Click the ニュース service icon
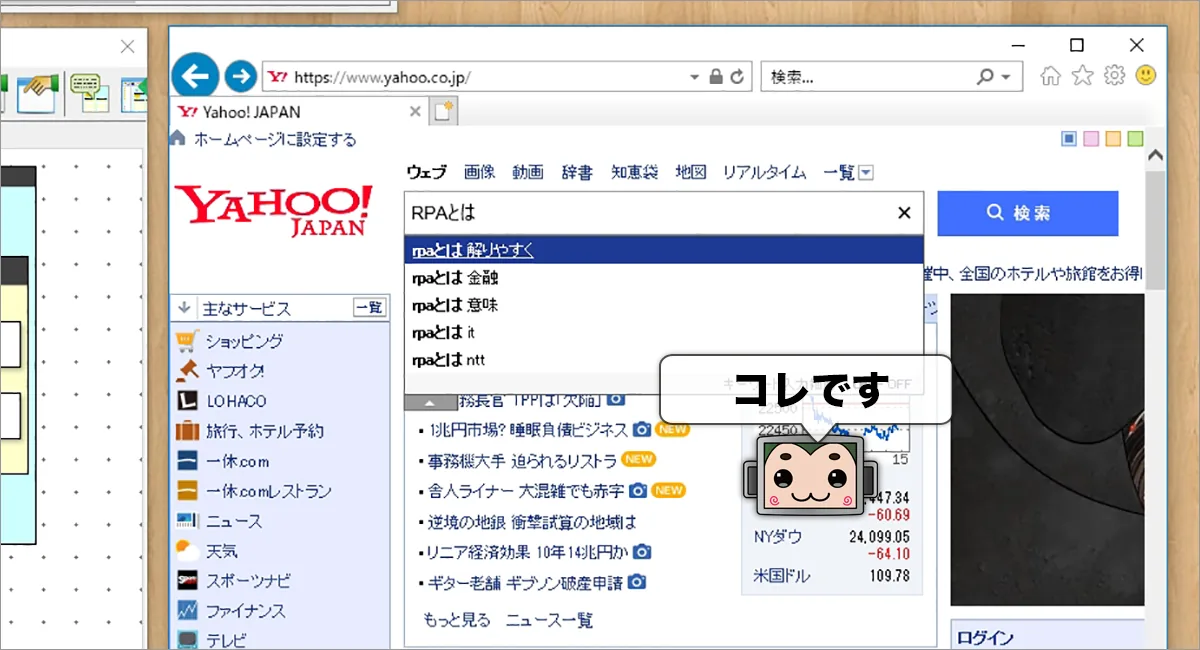 [187, 521]
